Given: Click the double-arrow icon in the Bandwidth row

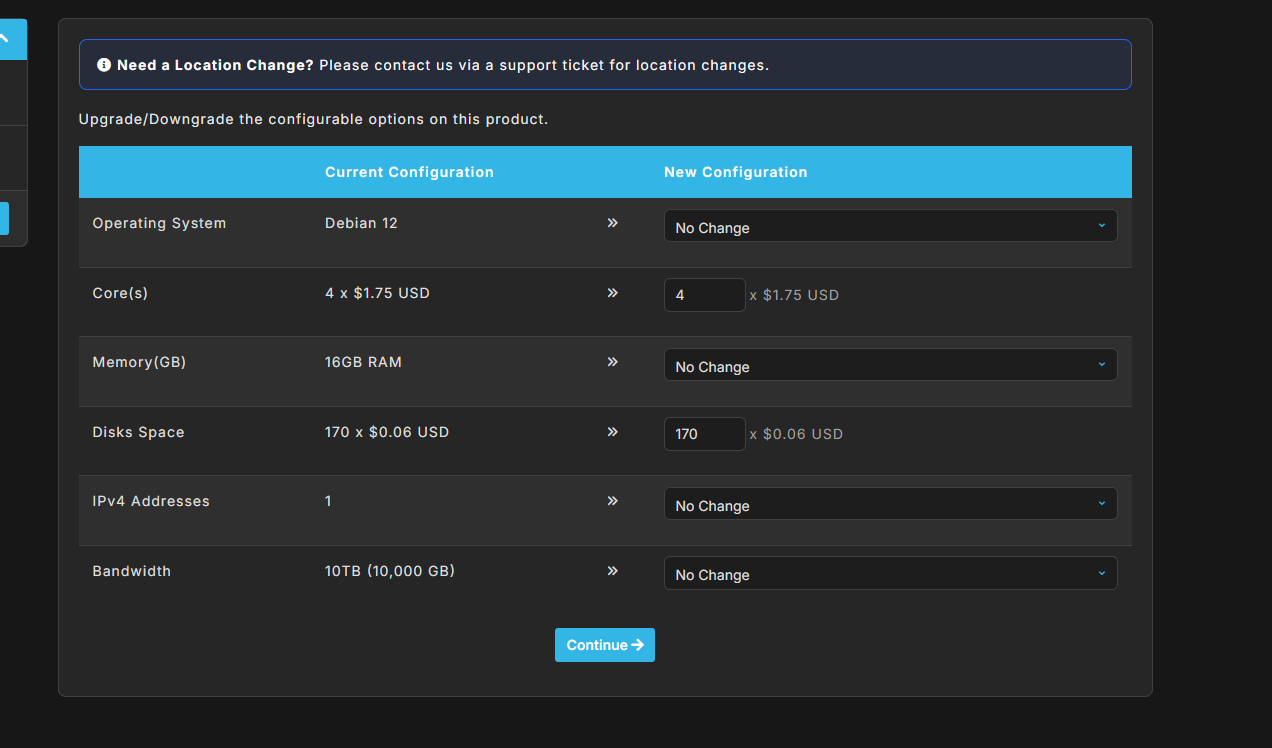Looking at the screenshot, I should click(x=612, y=571).
